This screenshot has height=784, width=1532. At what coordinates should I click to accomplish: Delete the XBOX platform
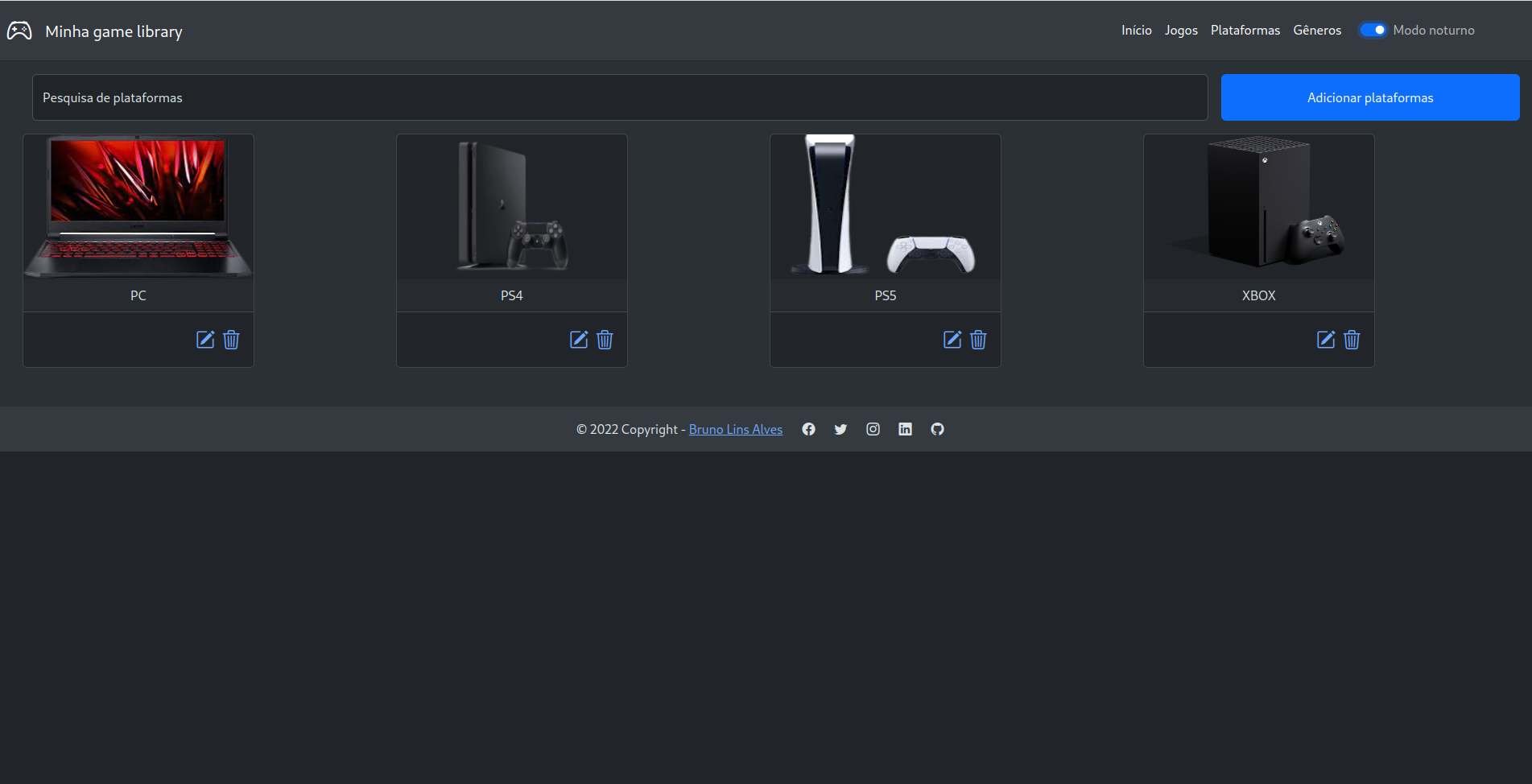point(1352,340)
